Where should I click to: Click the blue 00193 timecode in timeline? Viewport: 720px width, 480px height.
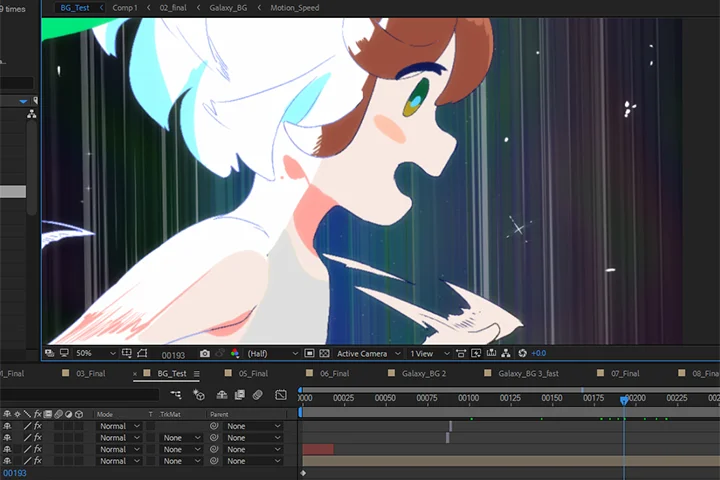pyautogui.click(x=15, y=473)
